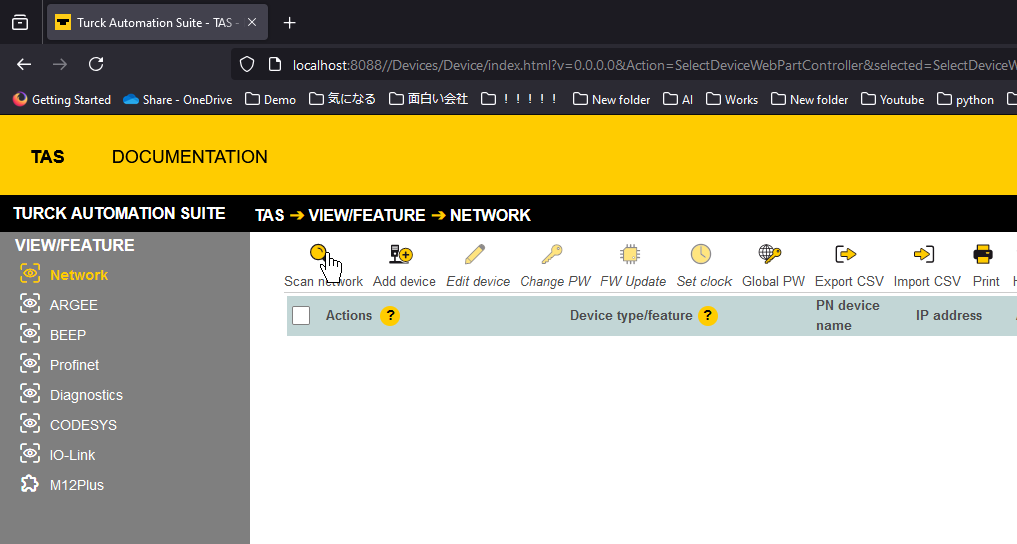
Task: Click the Import CSV icon
Action: [x=924, y=254]
